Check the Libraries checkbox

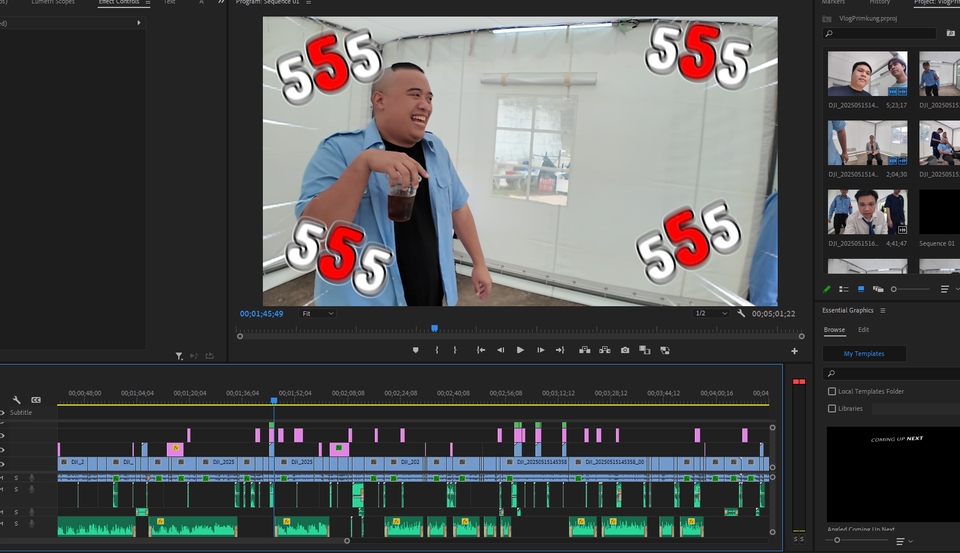click(x=832, y=408)
